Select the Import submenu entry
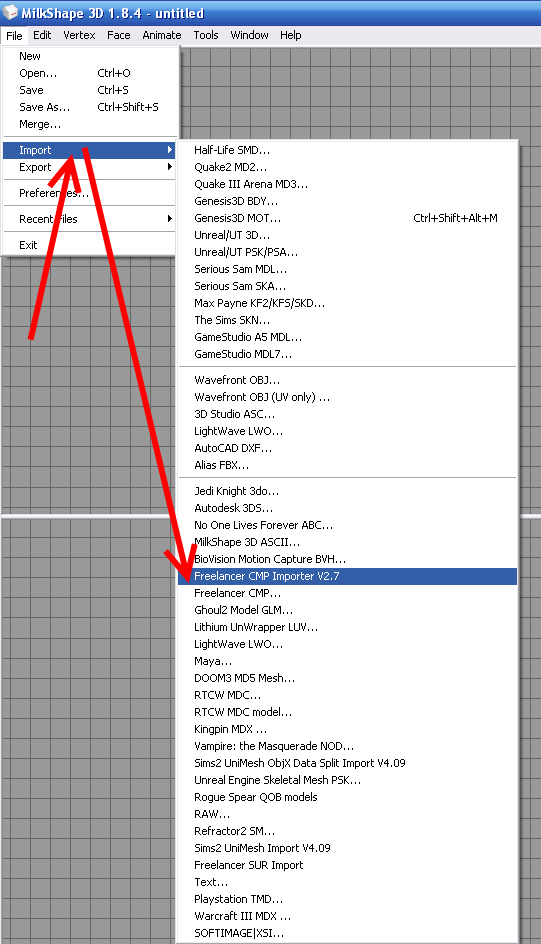The width and height of the screenshot is (541, 944). [x=89, y=150]
